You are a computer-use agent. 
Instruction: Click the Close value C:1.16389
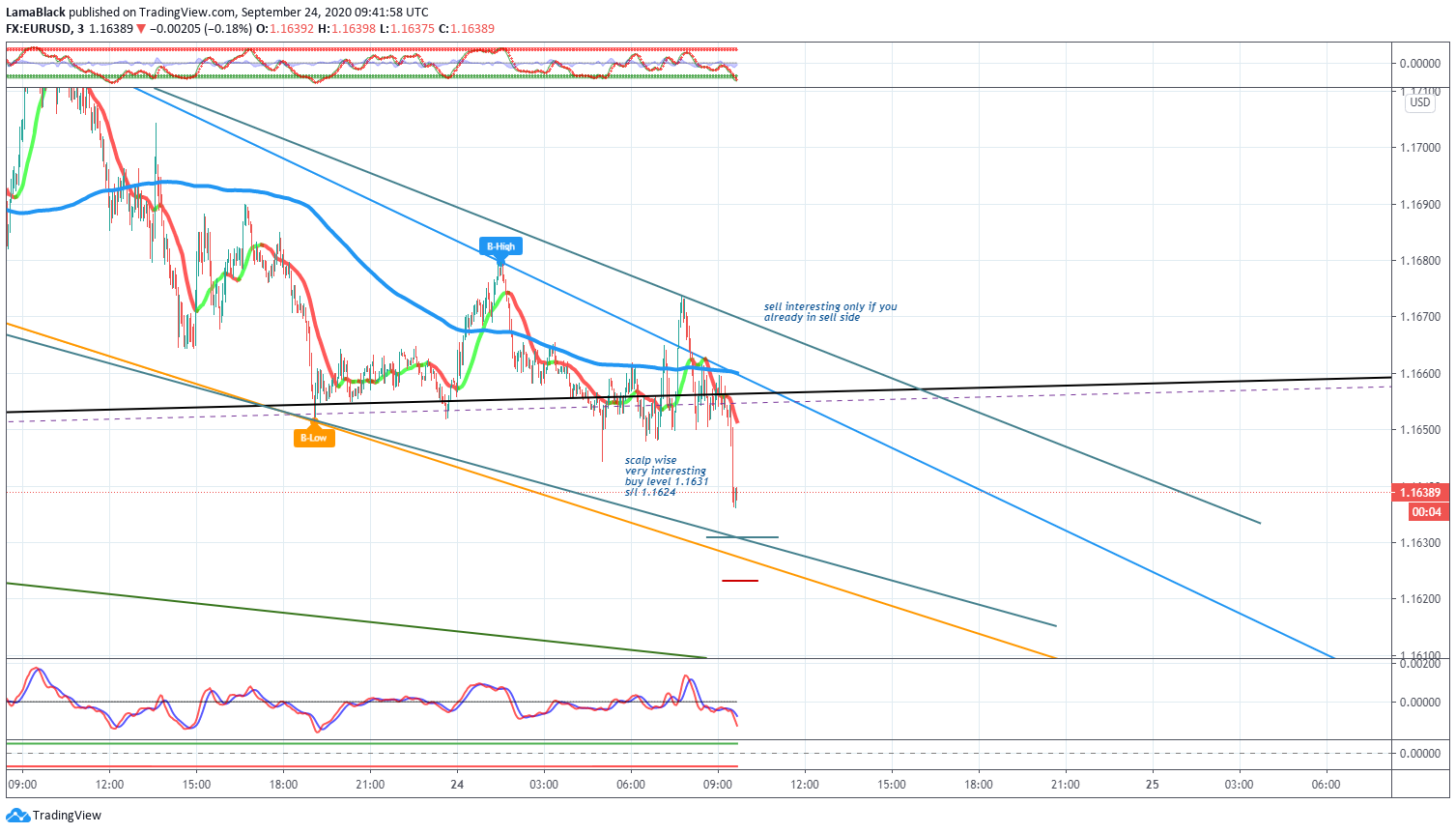tap(467, 29)
